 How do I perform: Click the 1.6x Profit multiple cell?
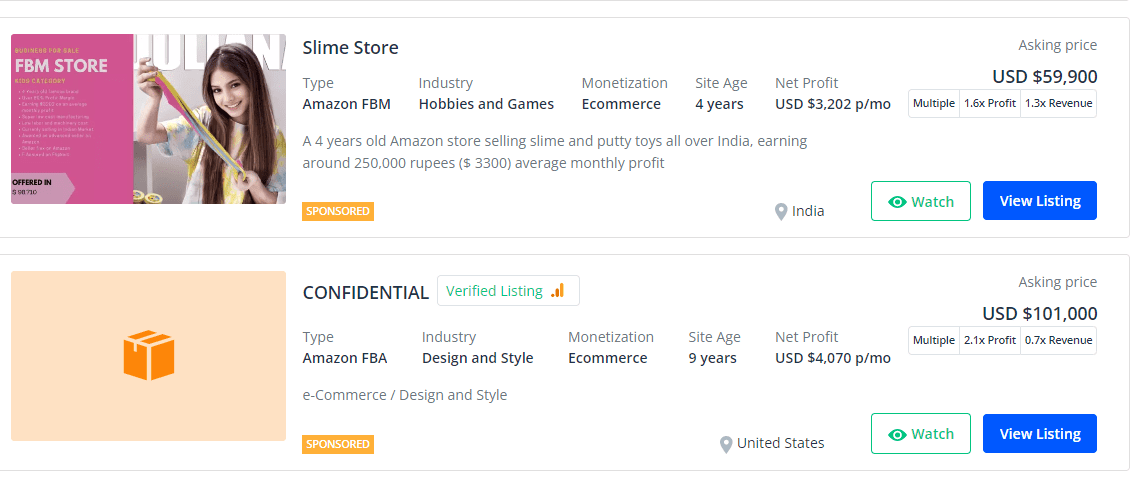[989, 103]
